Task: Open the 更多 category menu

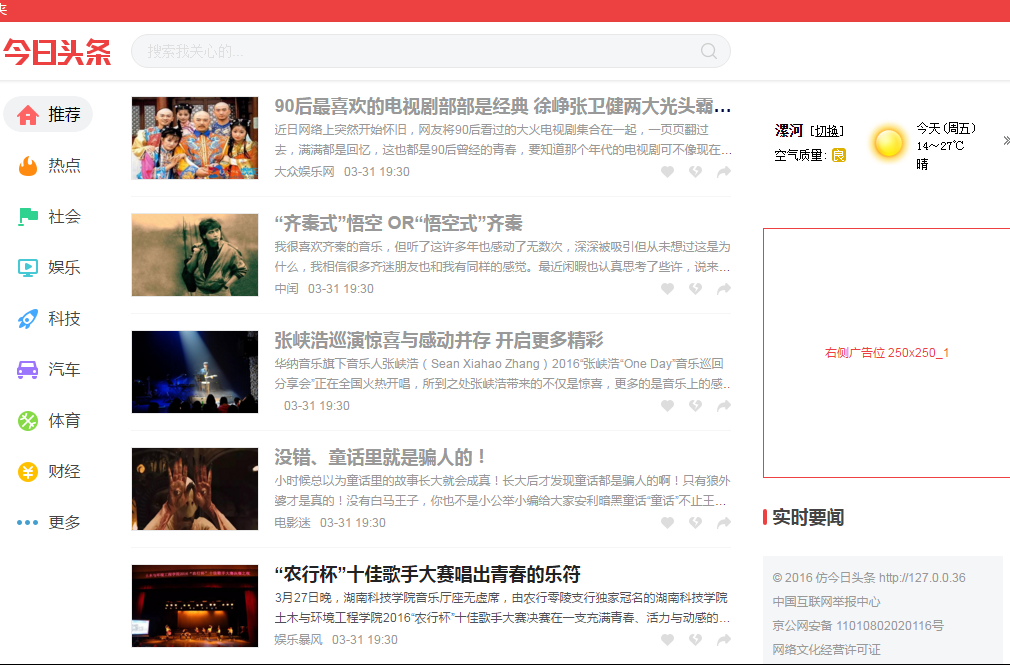Action: (48, 522)
